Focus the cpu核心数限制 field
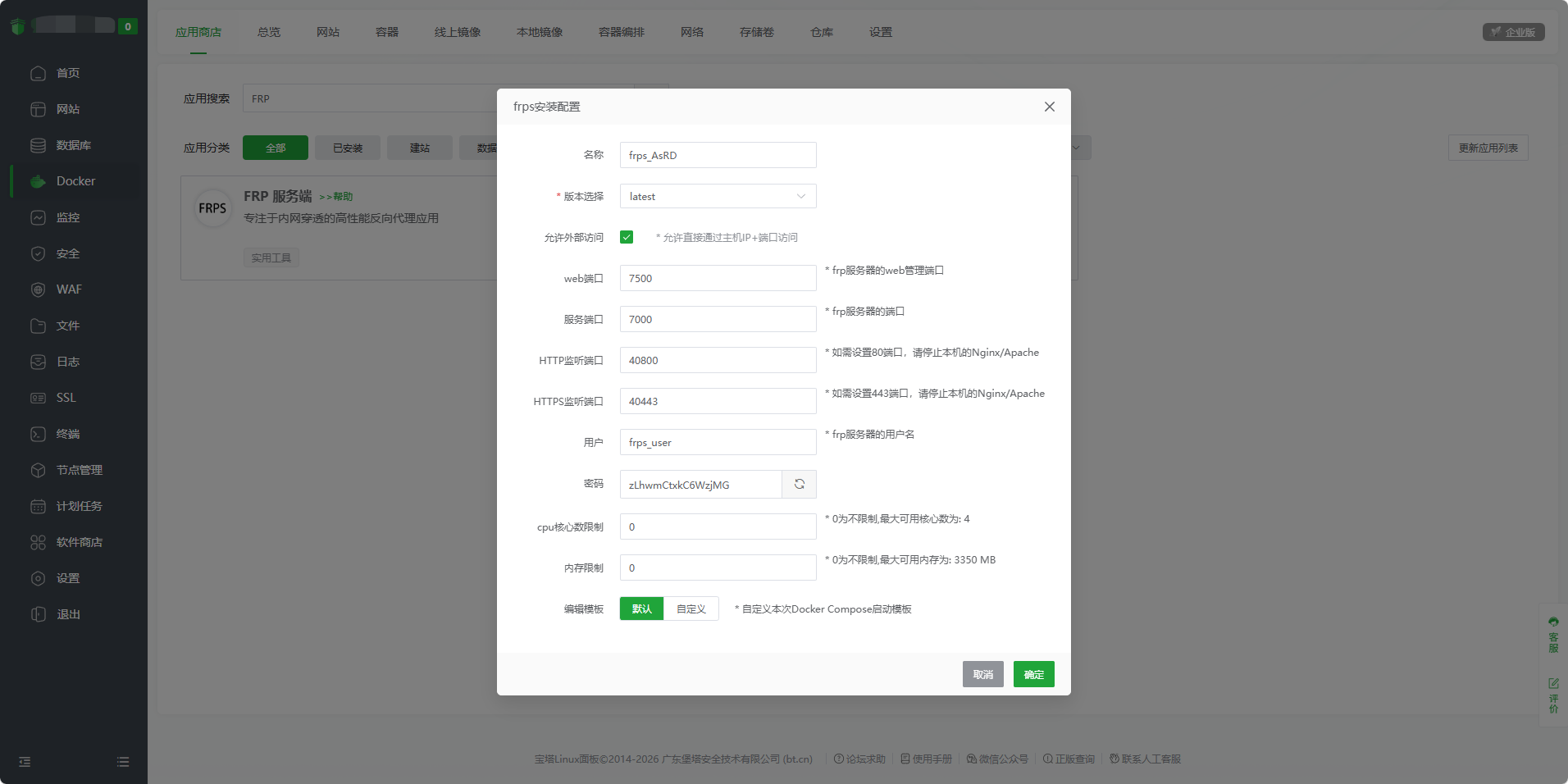 pos(718,526)
